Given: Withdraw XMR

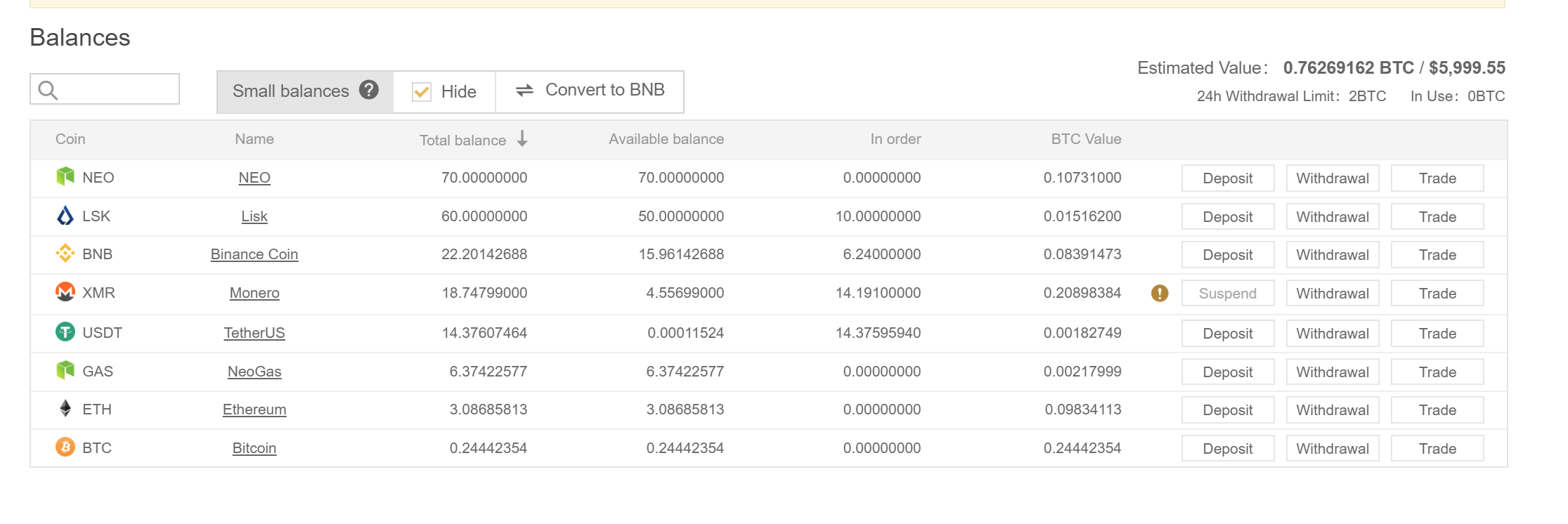Looking at the screenshot, I should [x=1333, y=294].
